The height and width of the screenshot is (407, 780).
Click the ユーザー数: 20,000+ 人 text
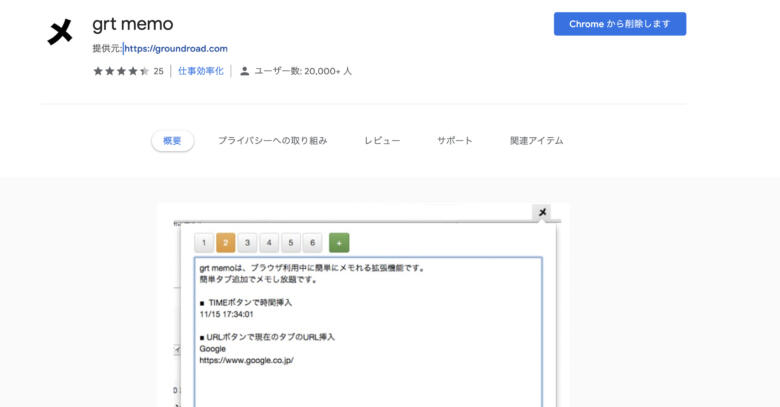point(303,71)
